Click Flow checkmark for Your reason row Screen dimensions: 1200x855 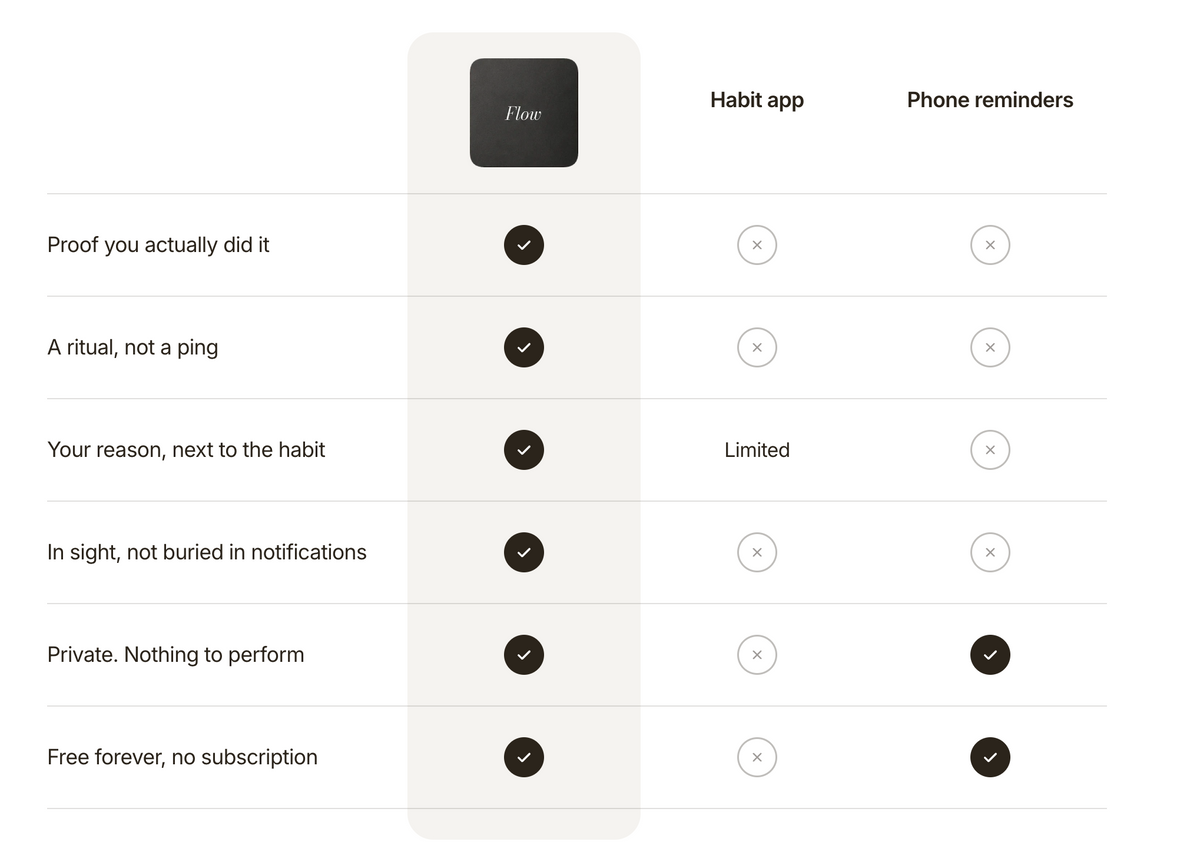524,450
